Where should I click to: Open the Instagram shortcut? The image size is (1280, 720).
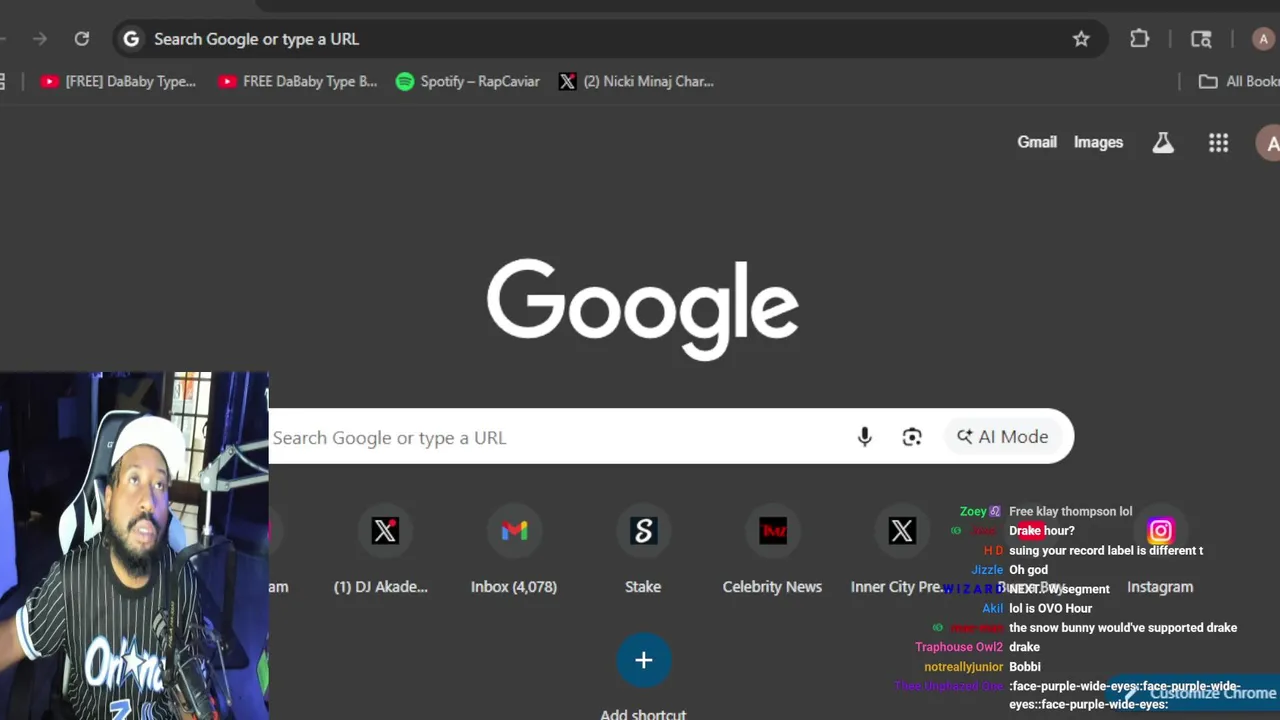point(1160,551)
